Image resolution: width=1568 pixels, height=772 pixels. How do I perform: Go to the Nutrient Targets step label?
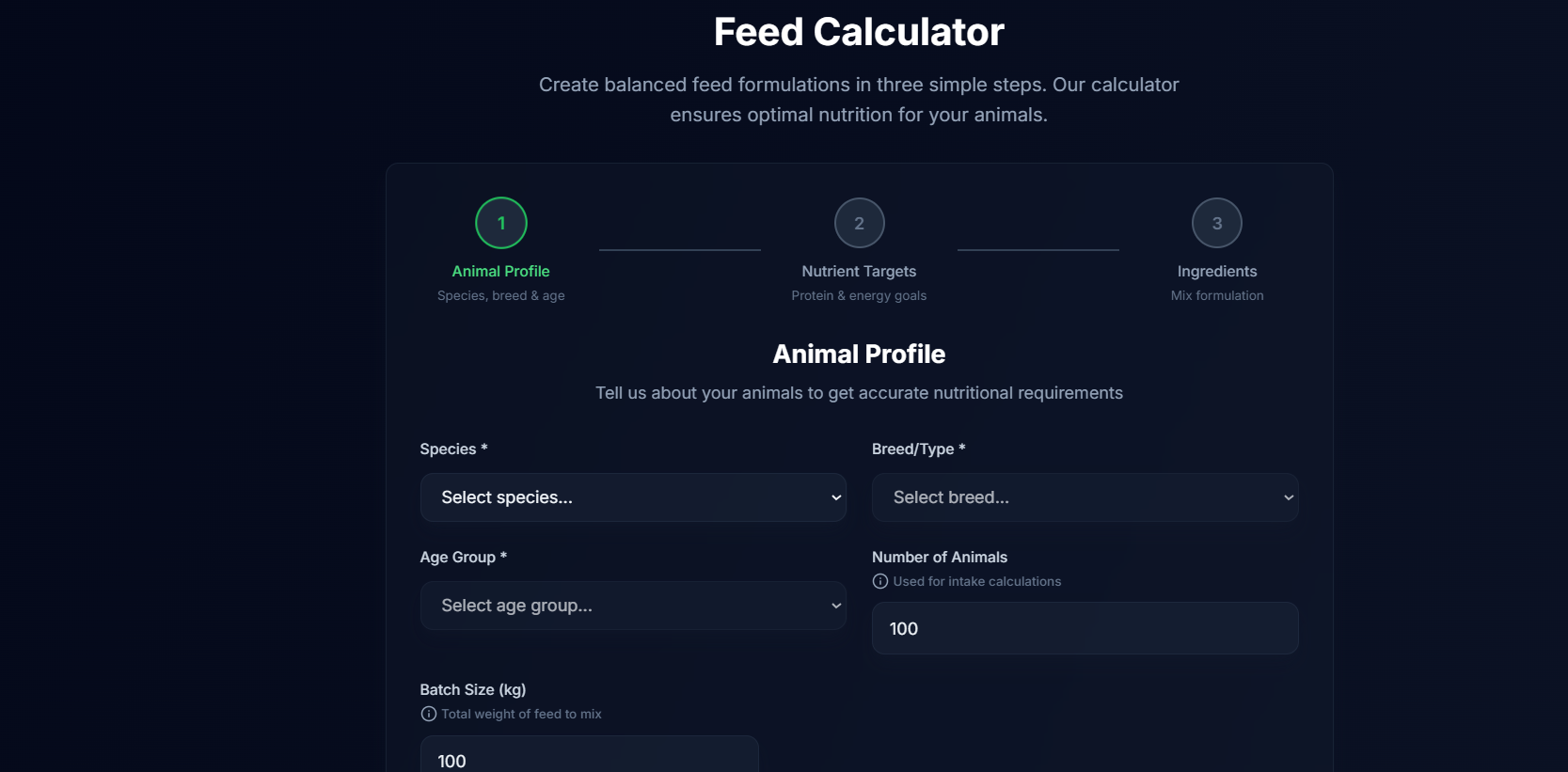click(x=859, y=271)
